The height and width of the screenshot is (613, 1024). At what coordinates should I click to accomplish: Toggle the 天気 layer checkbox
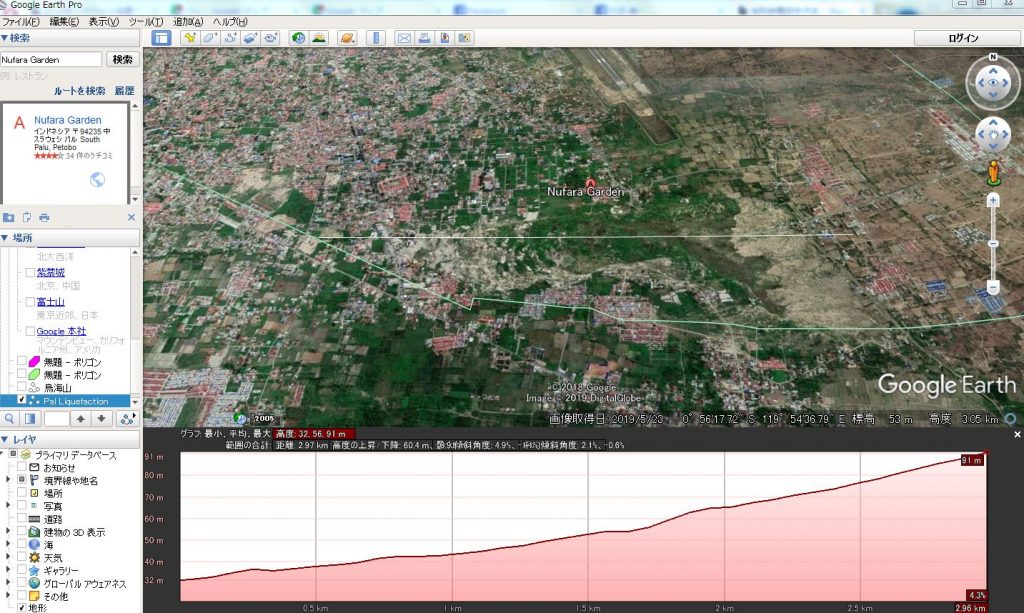[x=22, y=558]
